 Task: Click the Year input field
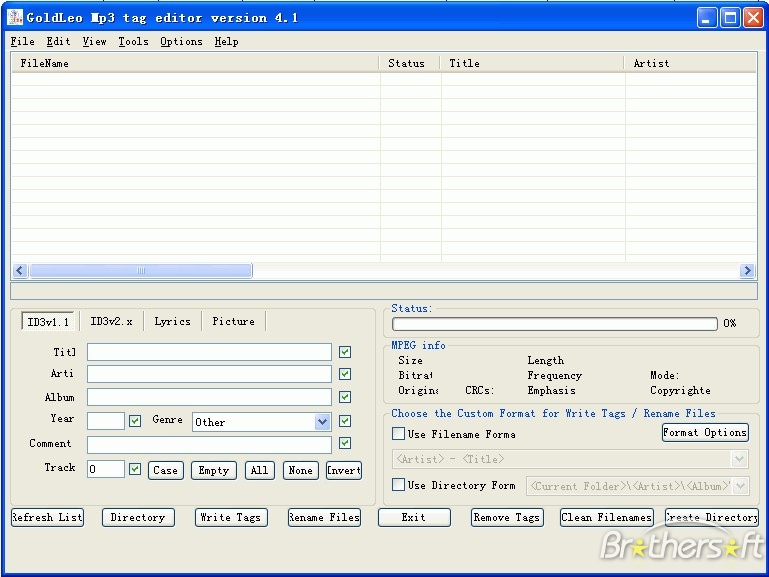tap(106, 421)
